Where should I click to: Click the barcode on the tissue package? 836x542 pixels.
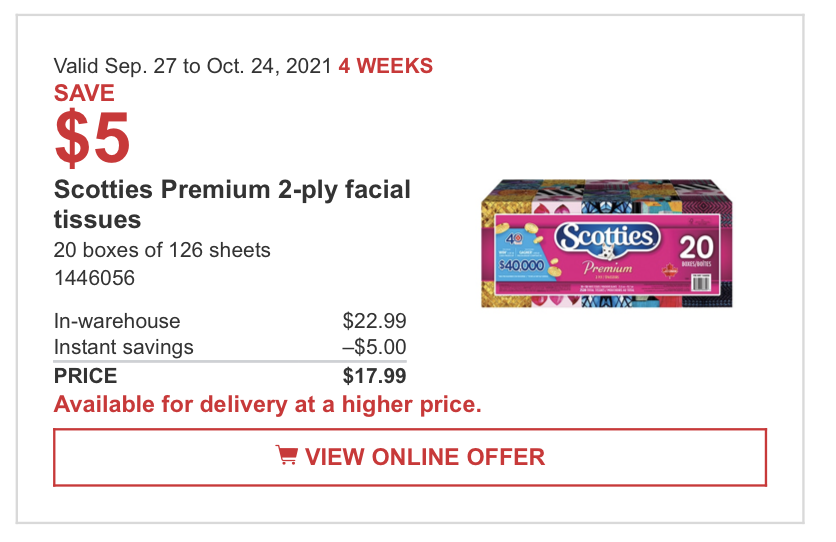coord(701,282)
